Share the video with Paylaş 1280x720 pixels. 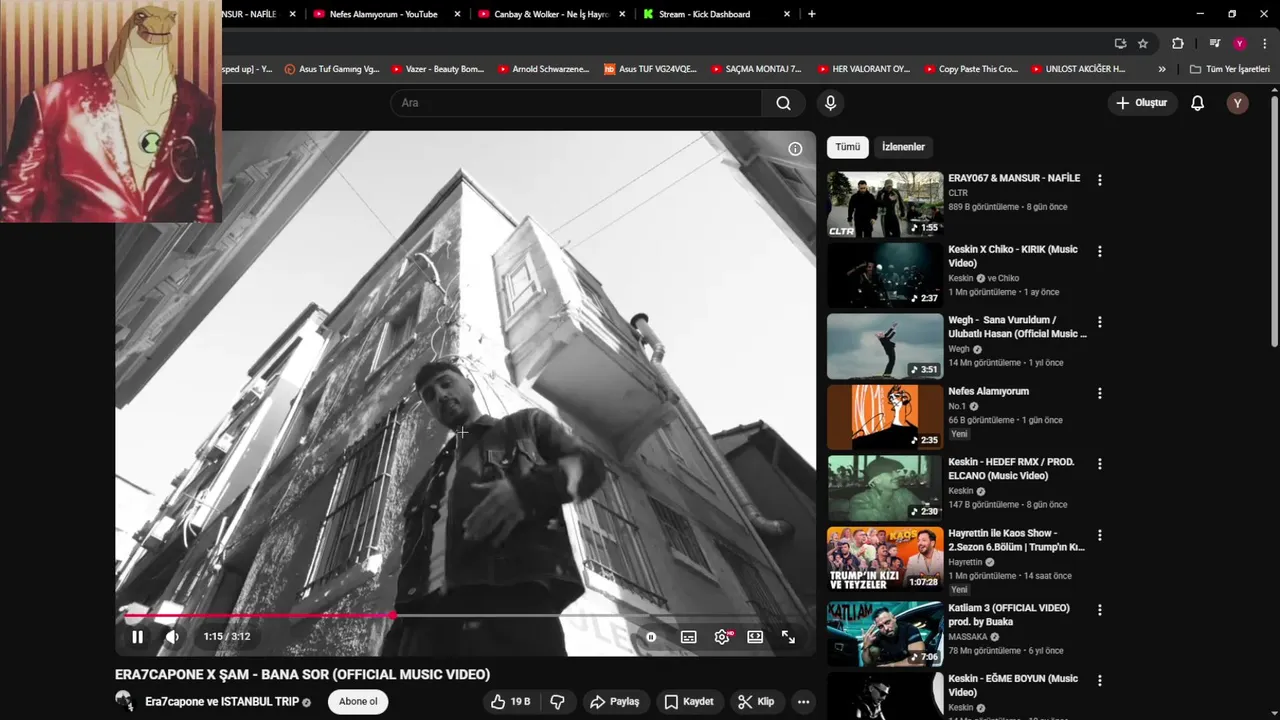pos(615,702)
